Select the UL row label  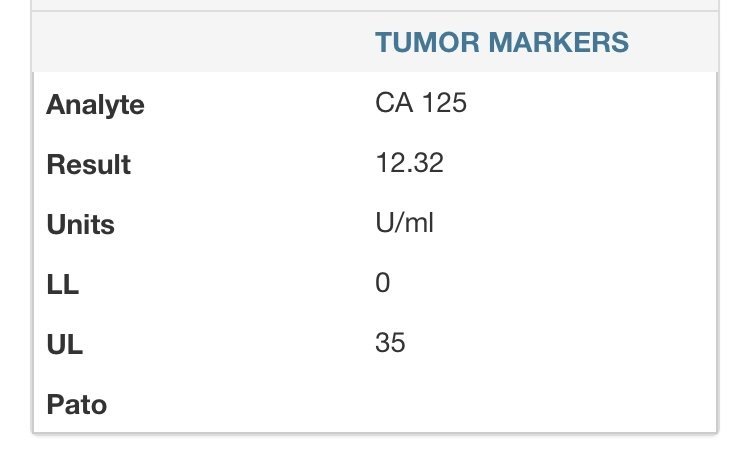(x=64, y=344)
